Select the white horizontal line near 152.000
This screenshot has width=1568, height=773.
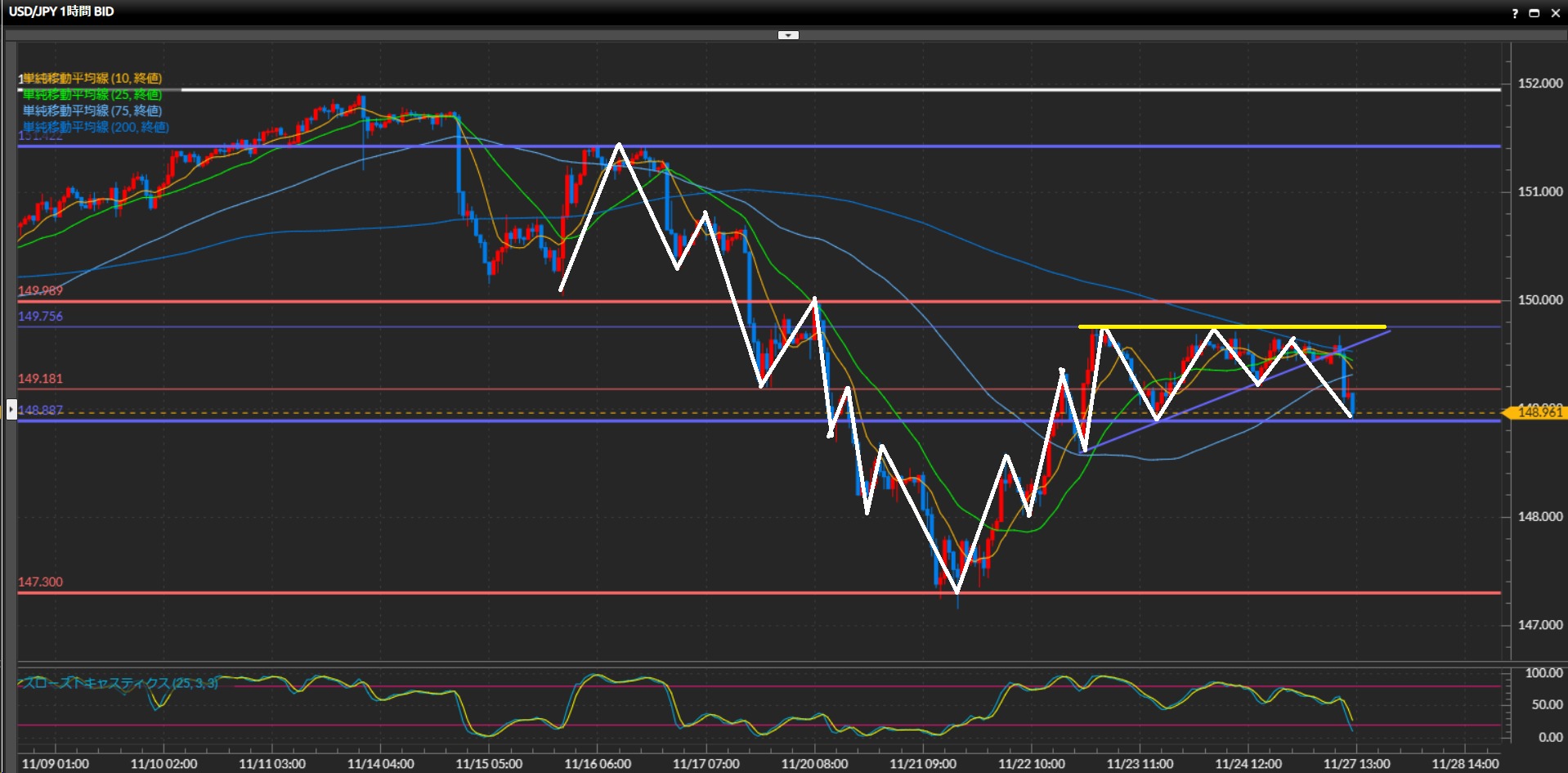point(818,90)
